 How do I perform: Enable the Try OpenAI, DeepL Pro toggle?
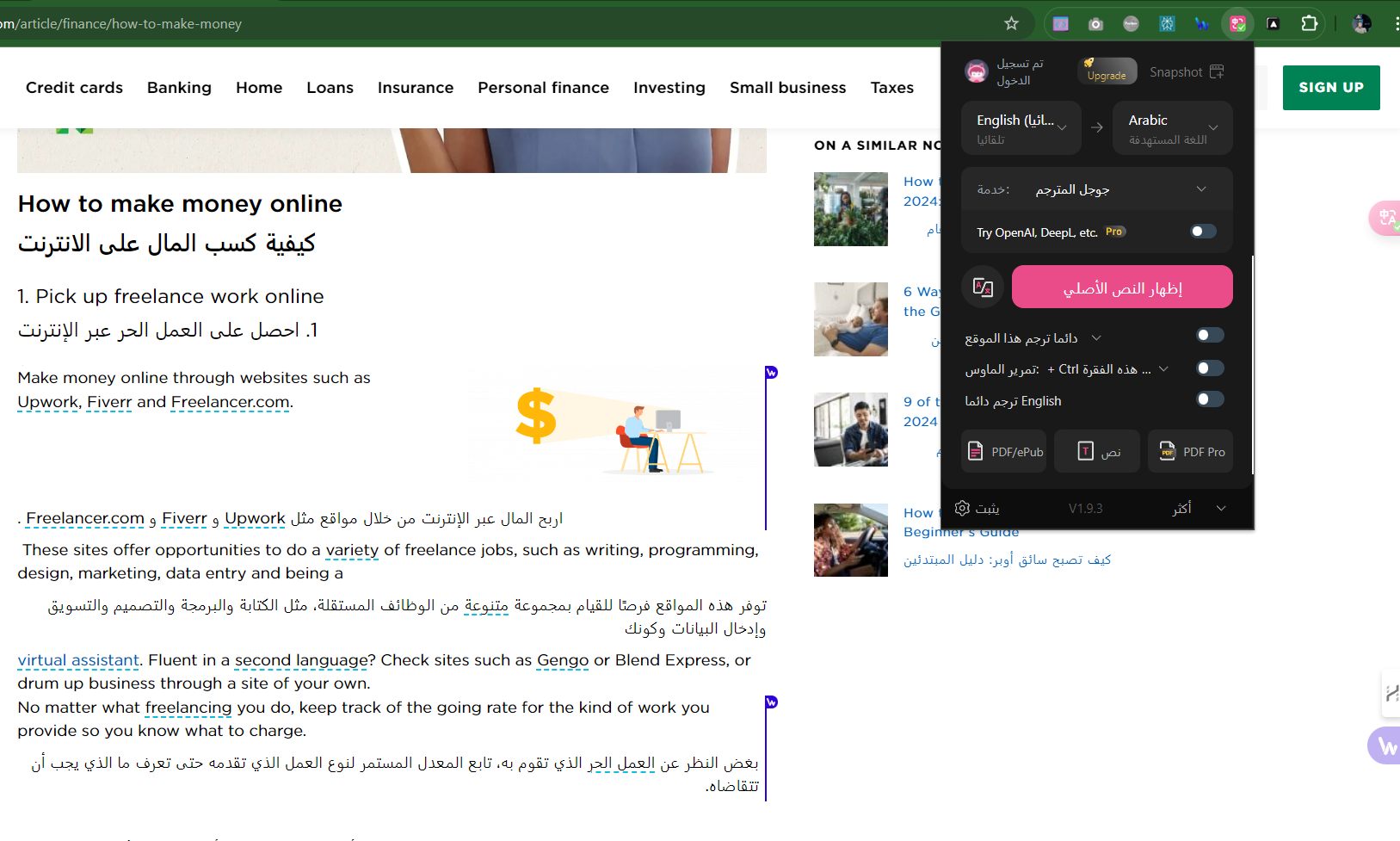1202,231
